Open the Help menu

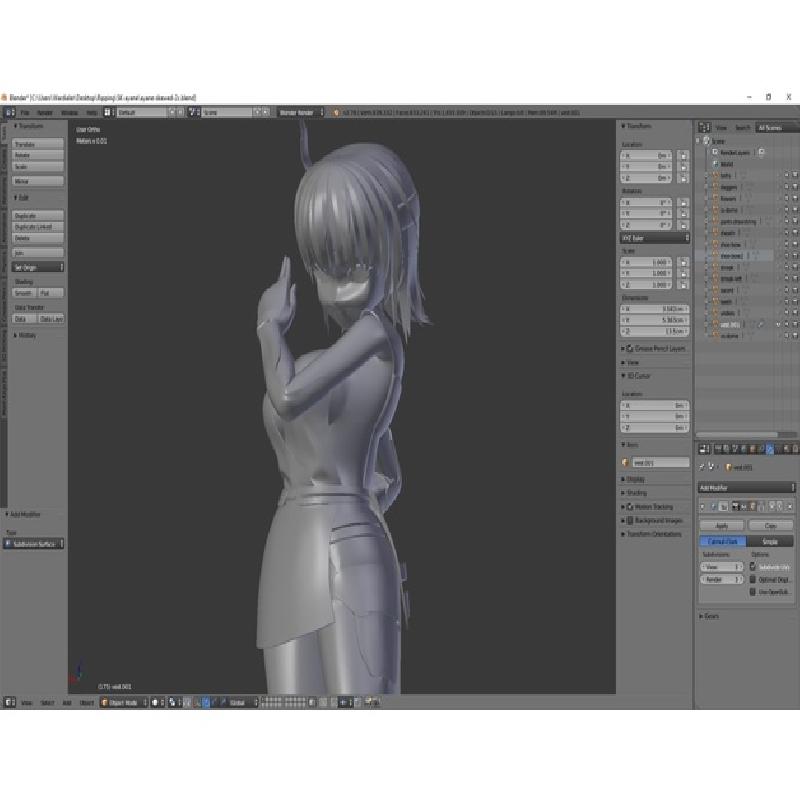point(91,112)
